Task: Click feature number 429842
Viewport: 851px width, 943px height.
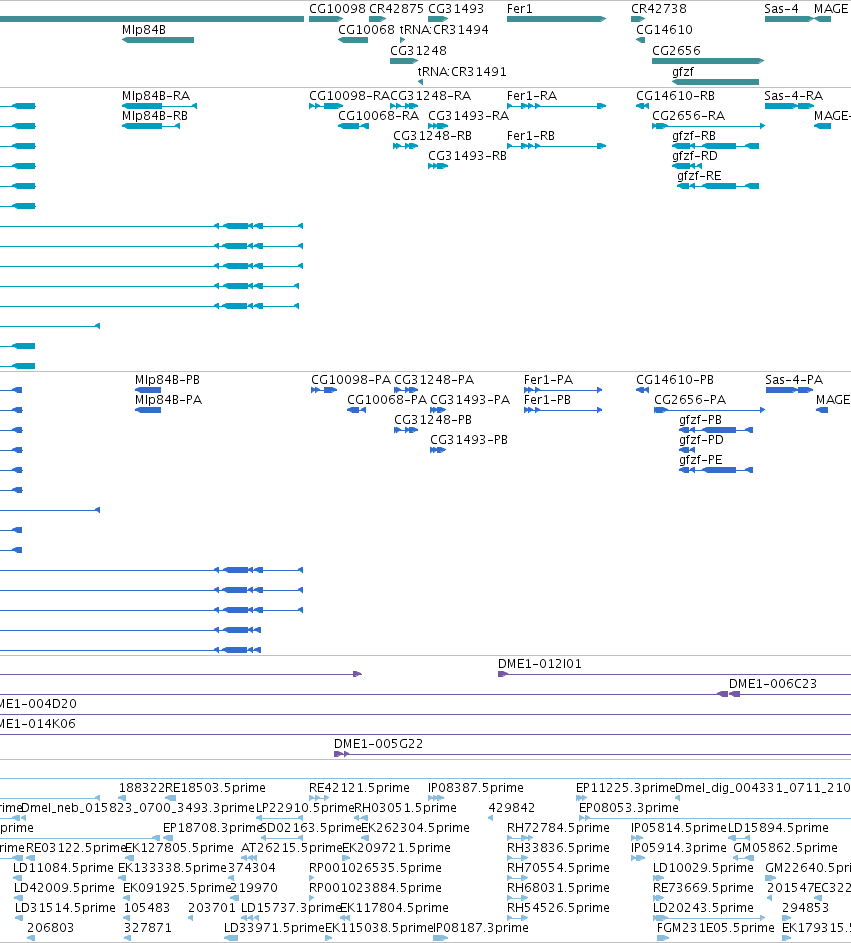Action: pos(512,808)
